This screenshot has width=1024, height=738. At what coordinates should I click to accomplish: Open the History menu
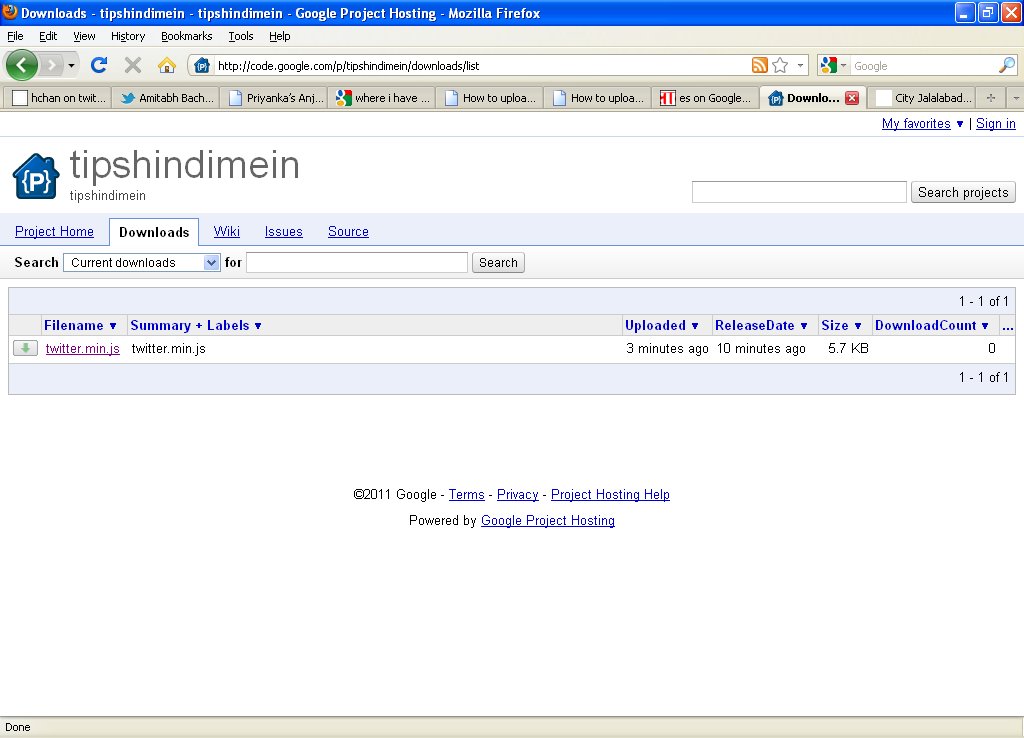point(127,36)
